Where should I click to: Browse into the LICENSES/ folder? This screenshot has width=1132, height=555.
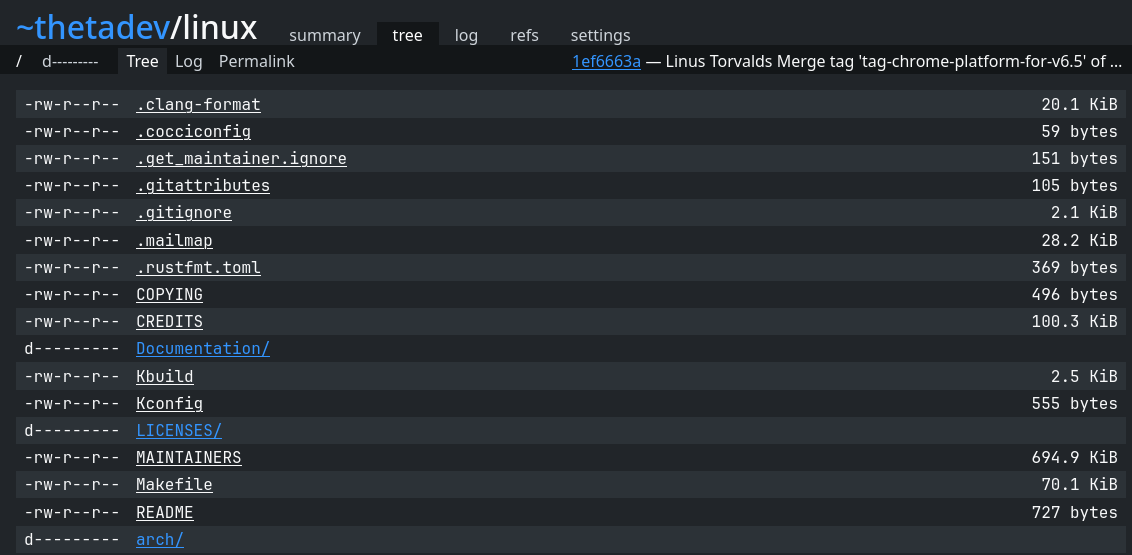(178, 430)
